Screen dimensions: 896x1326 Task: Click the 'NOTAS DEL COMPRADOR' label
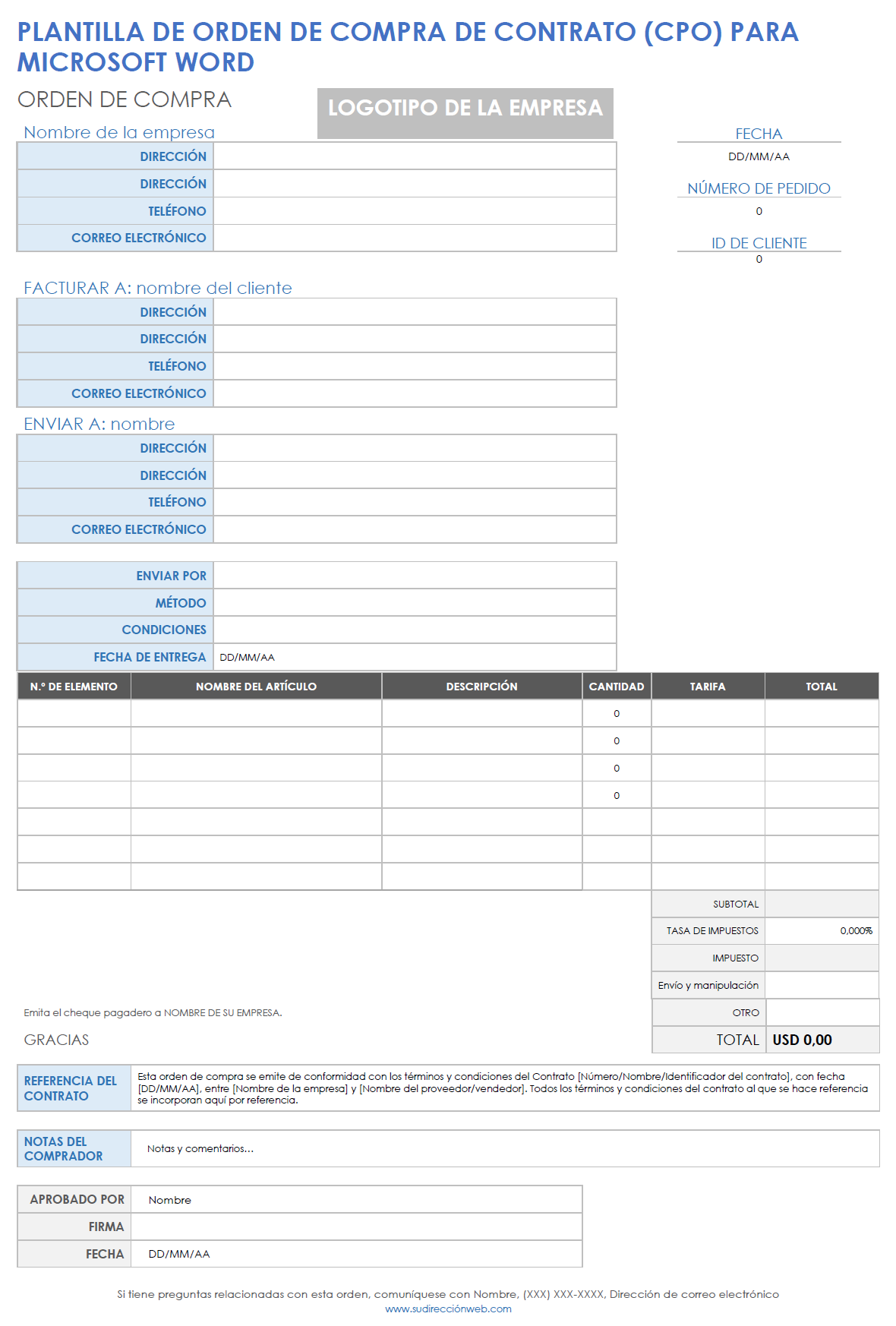tap(63, 1148)
